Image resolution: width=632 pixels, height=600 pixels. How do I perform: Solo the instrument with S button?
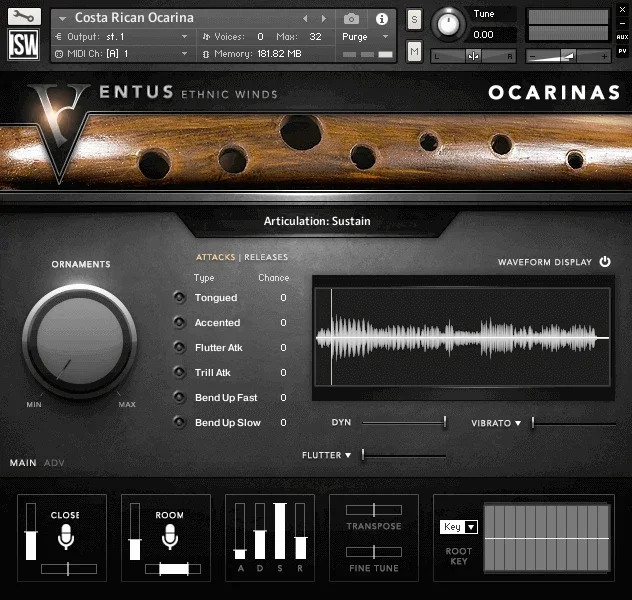(x=414, y=19)
